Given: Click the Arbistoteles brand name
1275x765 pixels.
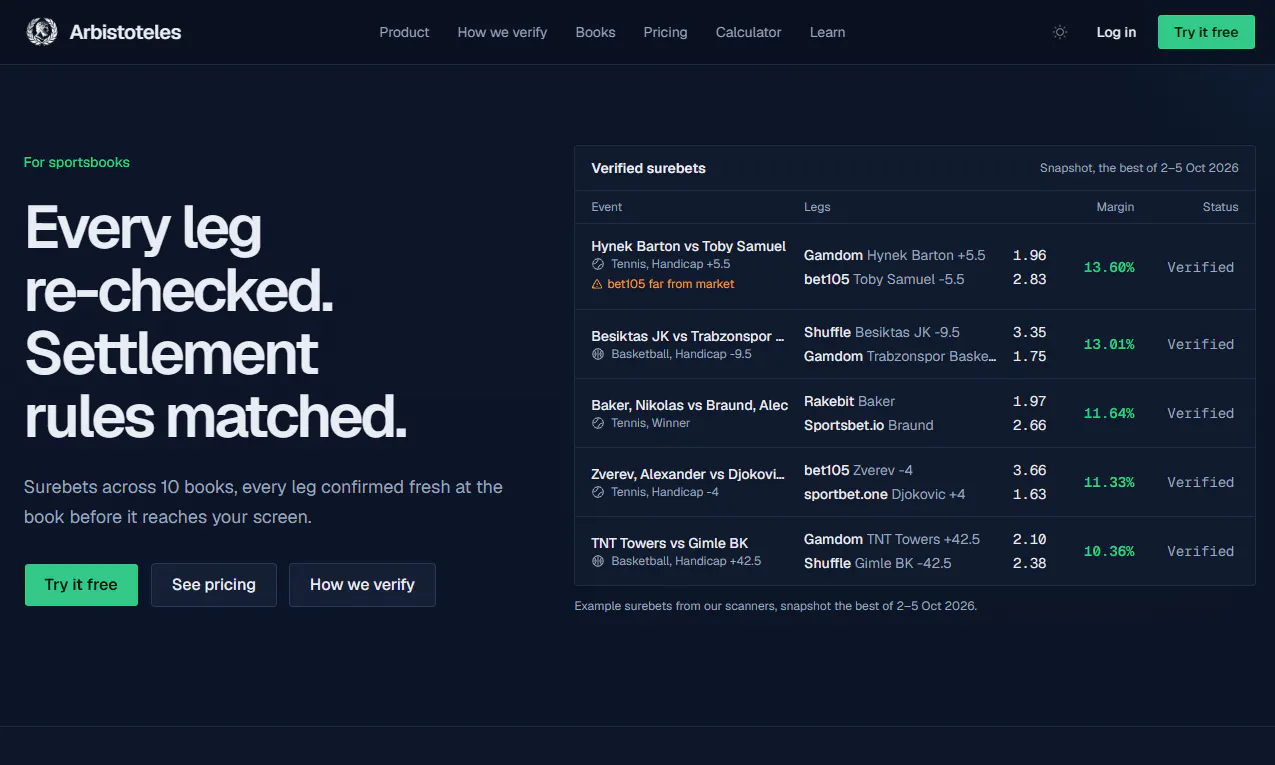Looking at the screenshot, I should pyautogui.click(x=125, y=32).
